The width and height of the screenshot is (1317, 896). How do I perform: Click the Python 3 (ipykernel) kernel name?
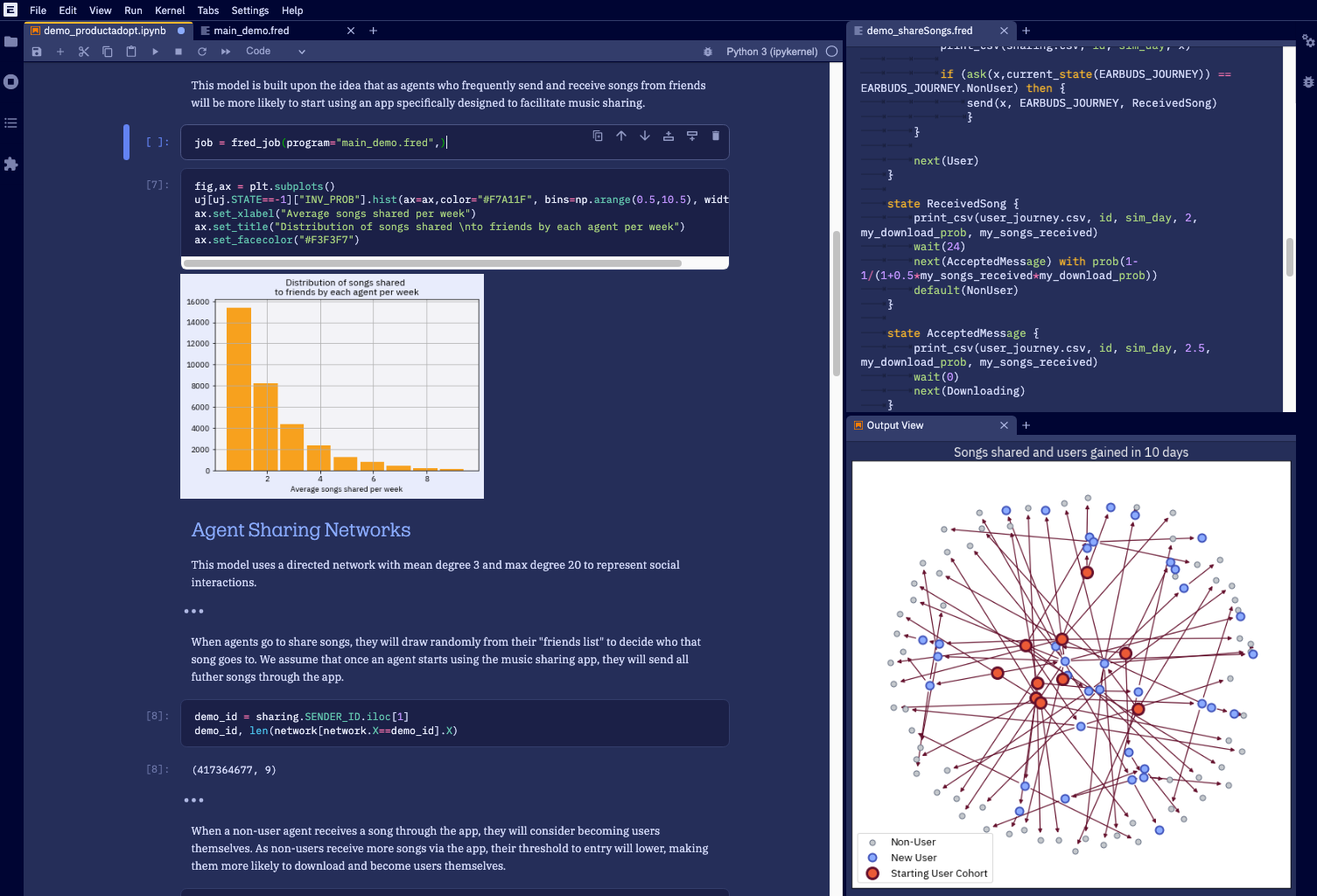(771, 52)
